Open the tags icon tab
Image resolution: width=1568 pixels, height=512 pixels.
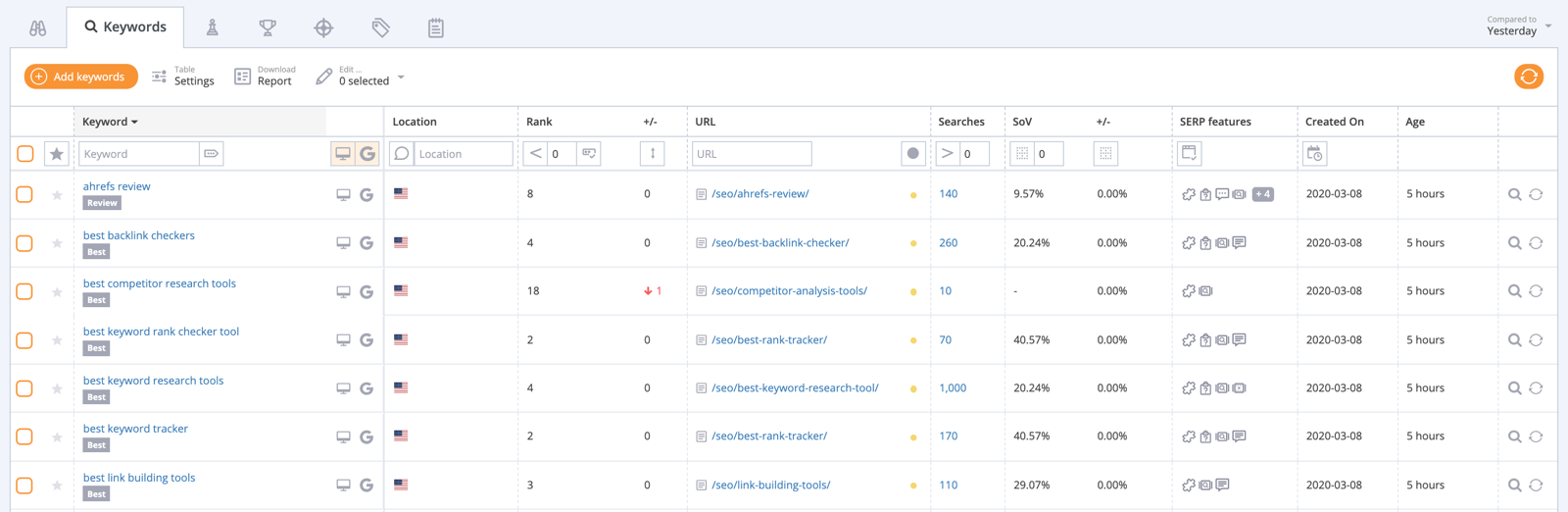(x=380, y=27)
